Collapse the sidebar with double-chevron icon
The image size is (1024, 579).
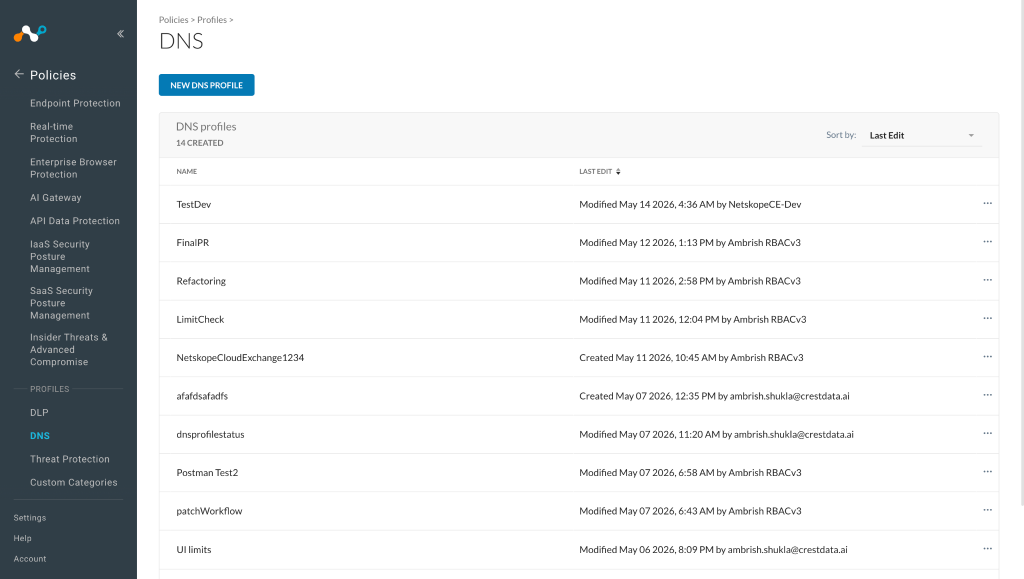click(120, 34)
